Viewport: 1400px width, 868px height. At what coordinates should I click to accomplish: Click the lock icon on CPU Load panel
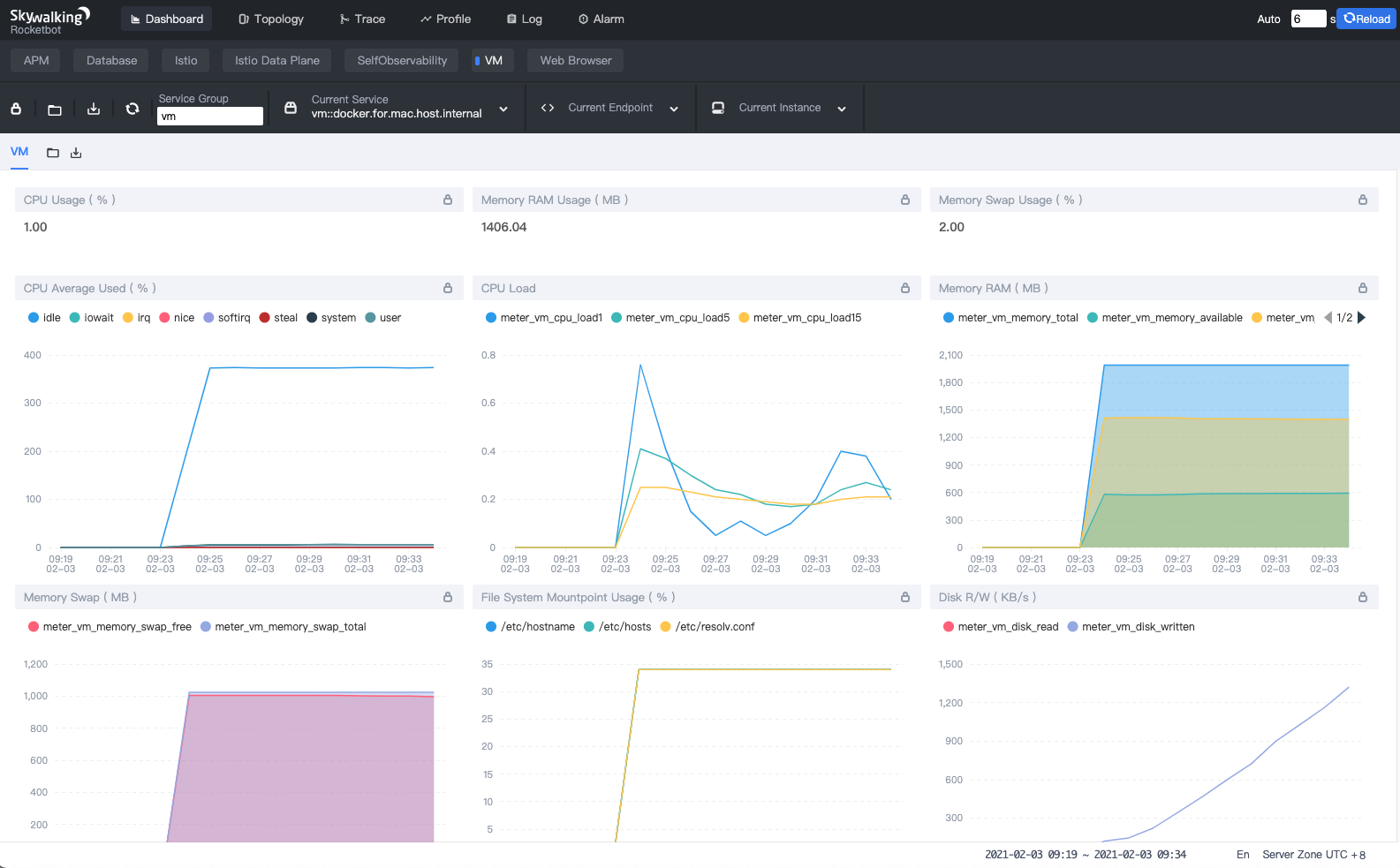pyautogui.click(x=905, y=289)
